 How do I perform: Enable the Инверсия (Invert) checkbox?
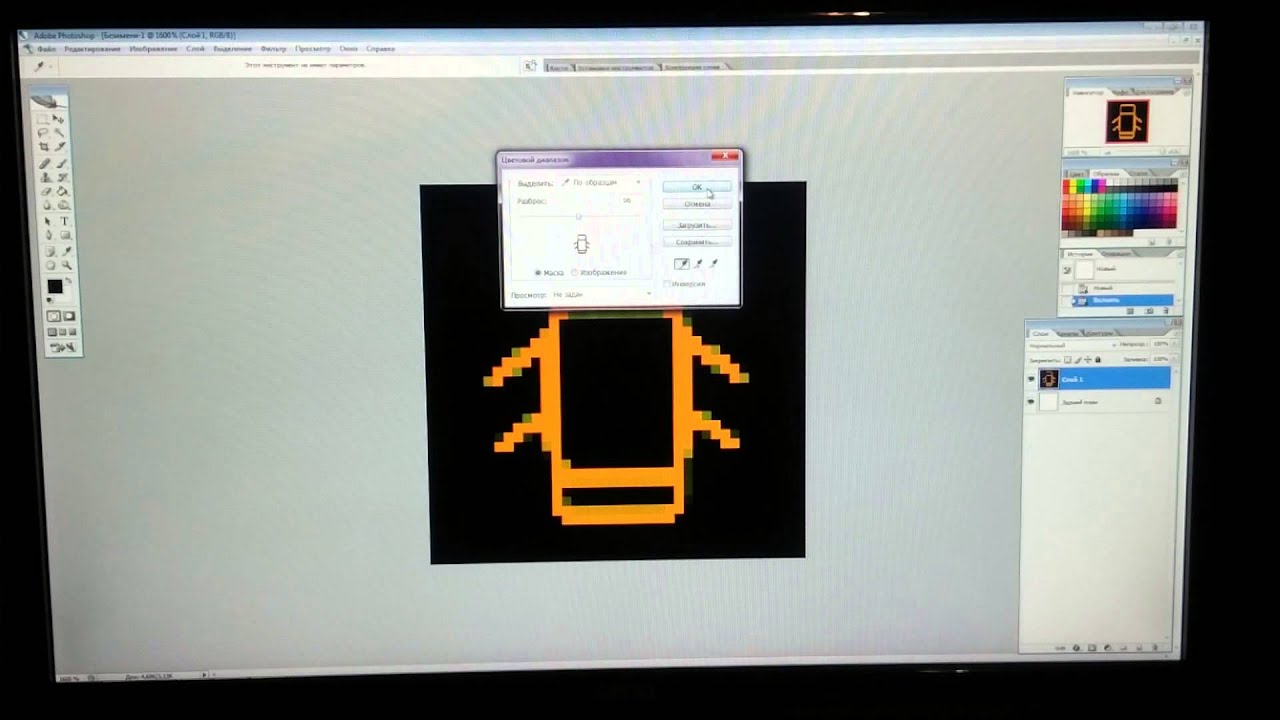point(665,284)
